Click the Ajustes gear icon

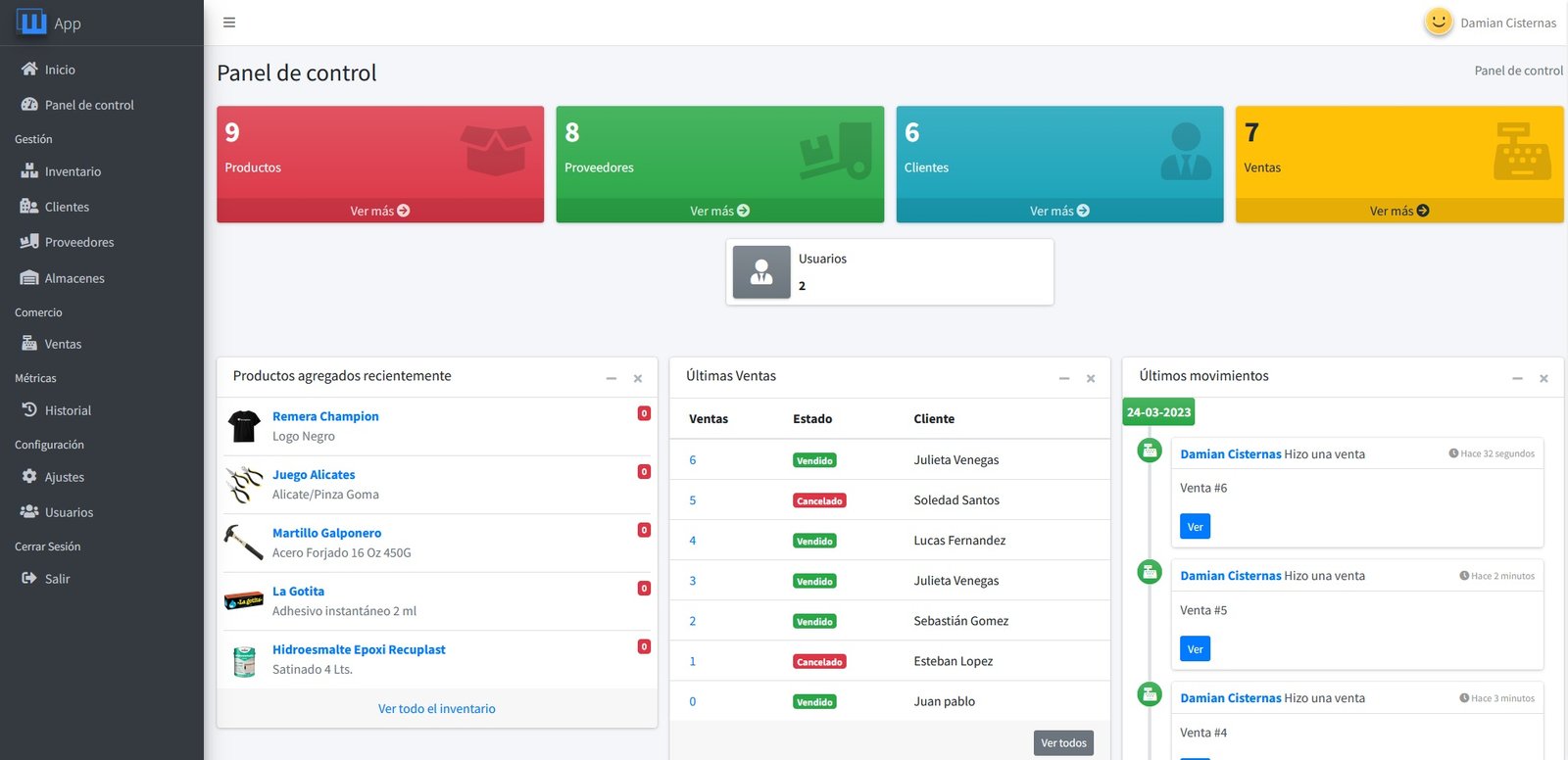pyautogui.click(x=29, y=476)
